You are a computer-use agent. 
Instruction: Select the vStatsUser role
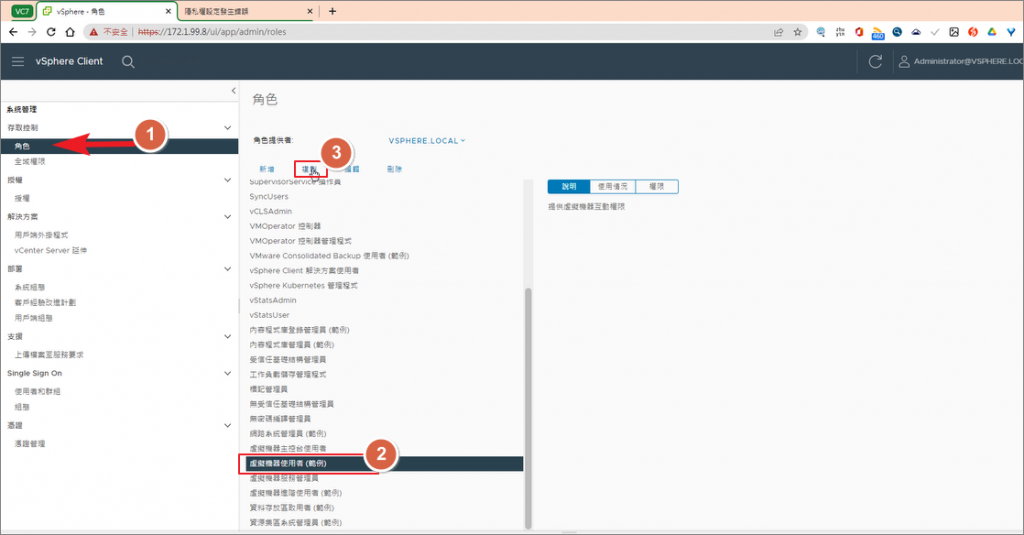click(269, 315)
